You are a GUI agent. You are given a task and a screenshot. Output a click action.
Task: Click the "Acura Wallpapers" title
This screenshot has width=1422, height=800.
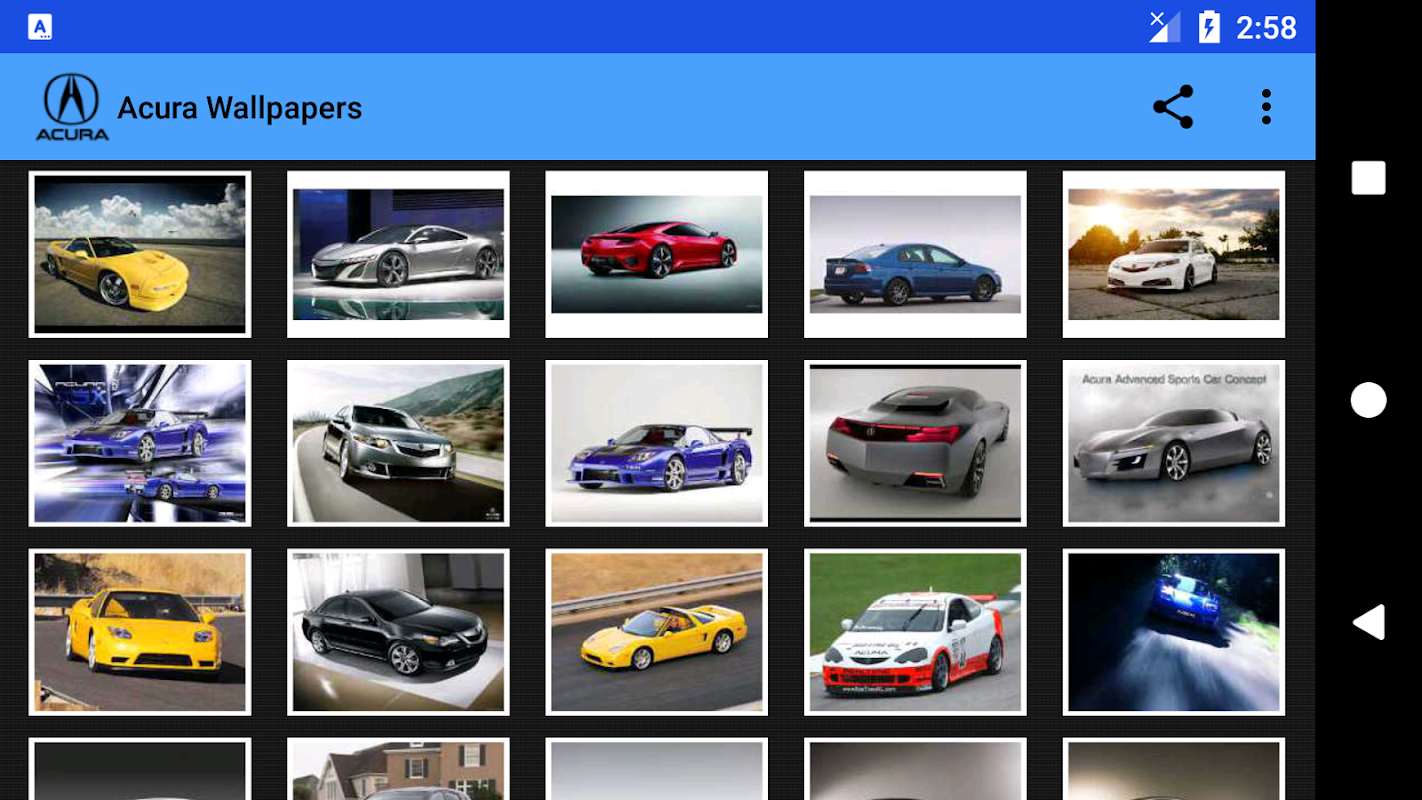pos(240,108)
